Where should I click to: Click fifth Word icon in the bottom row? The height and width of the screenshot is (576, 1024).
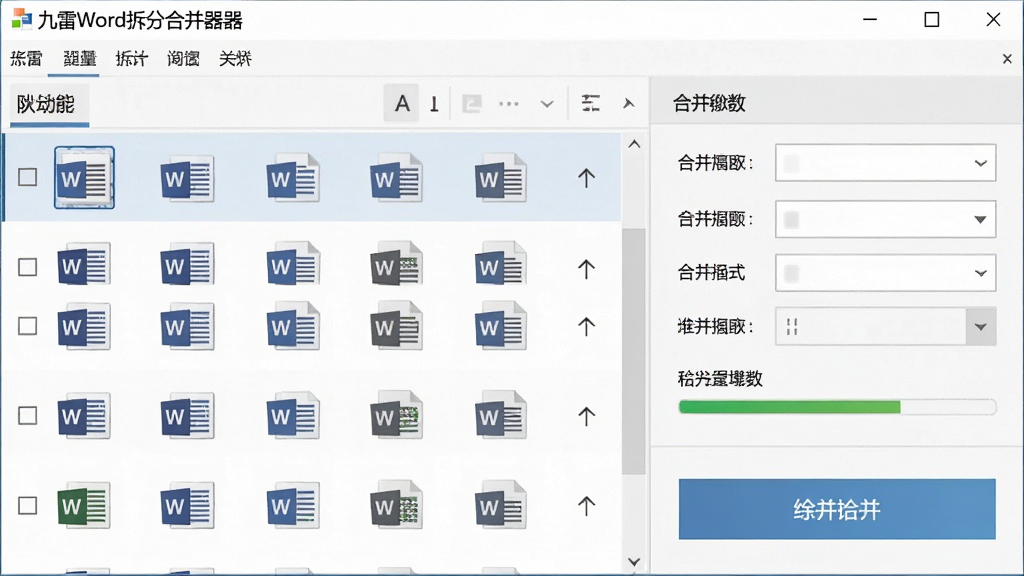pos(500,505)
